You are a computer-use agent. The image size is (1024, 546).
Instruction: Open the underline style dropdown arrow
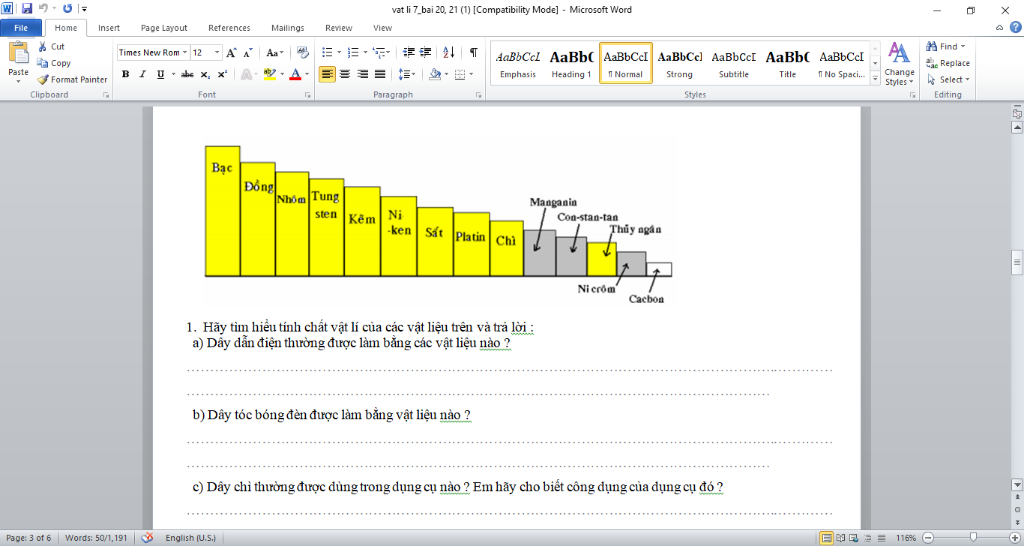point(174,74)
